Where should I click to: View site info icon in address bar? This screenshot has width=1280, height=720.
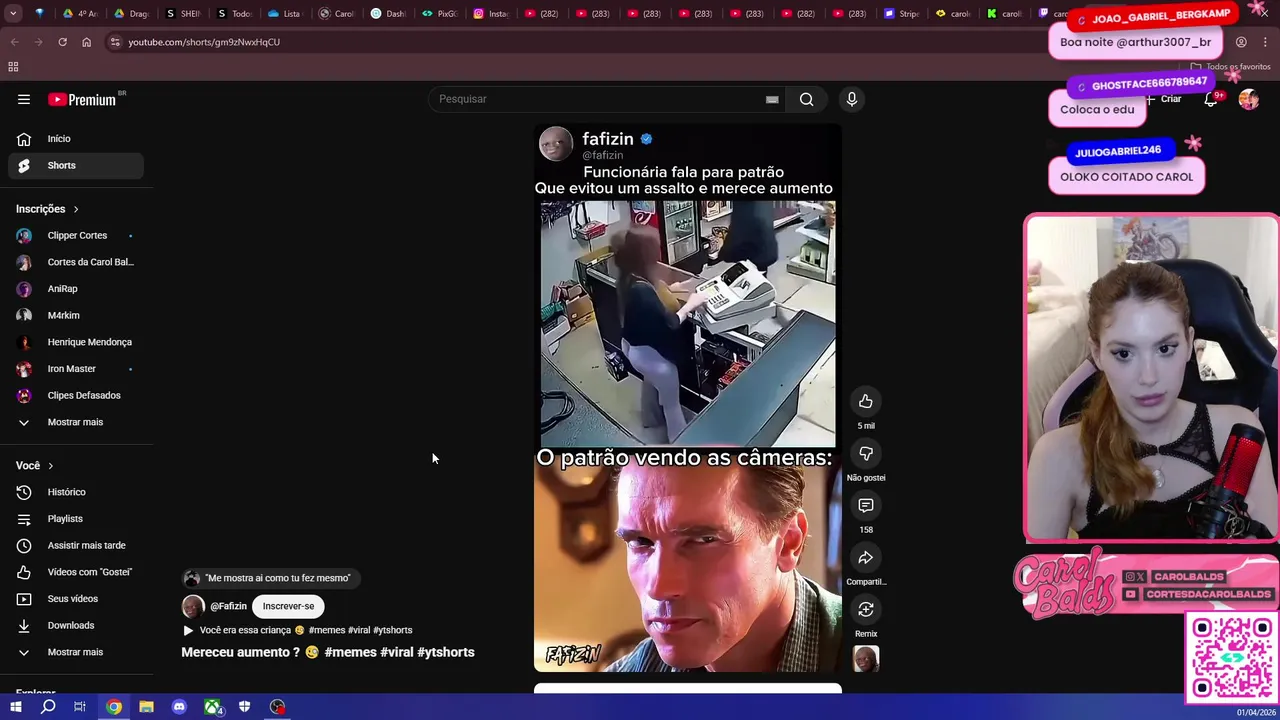click(x=115, y=42)
